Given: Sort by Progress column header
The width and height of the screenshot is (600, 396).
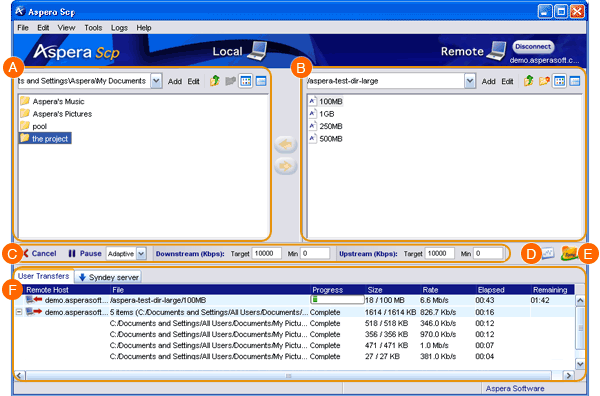Looking at the screenshot, I should click(x=328, y=290).
